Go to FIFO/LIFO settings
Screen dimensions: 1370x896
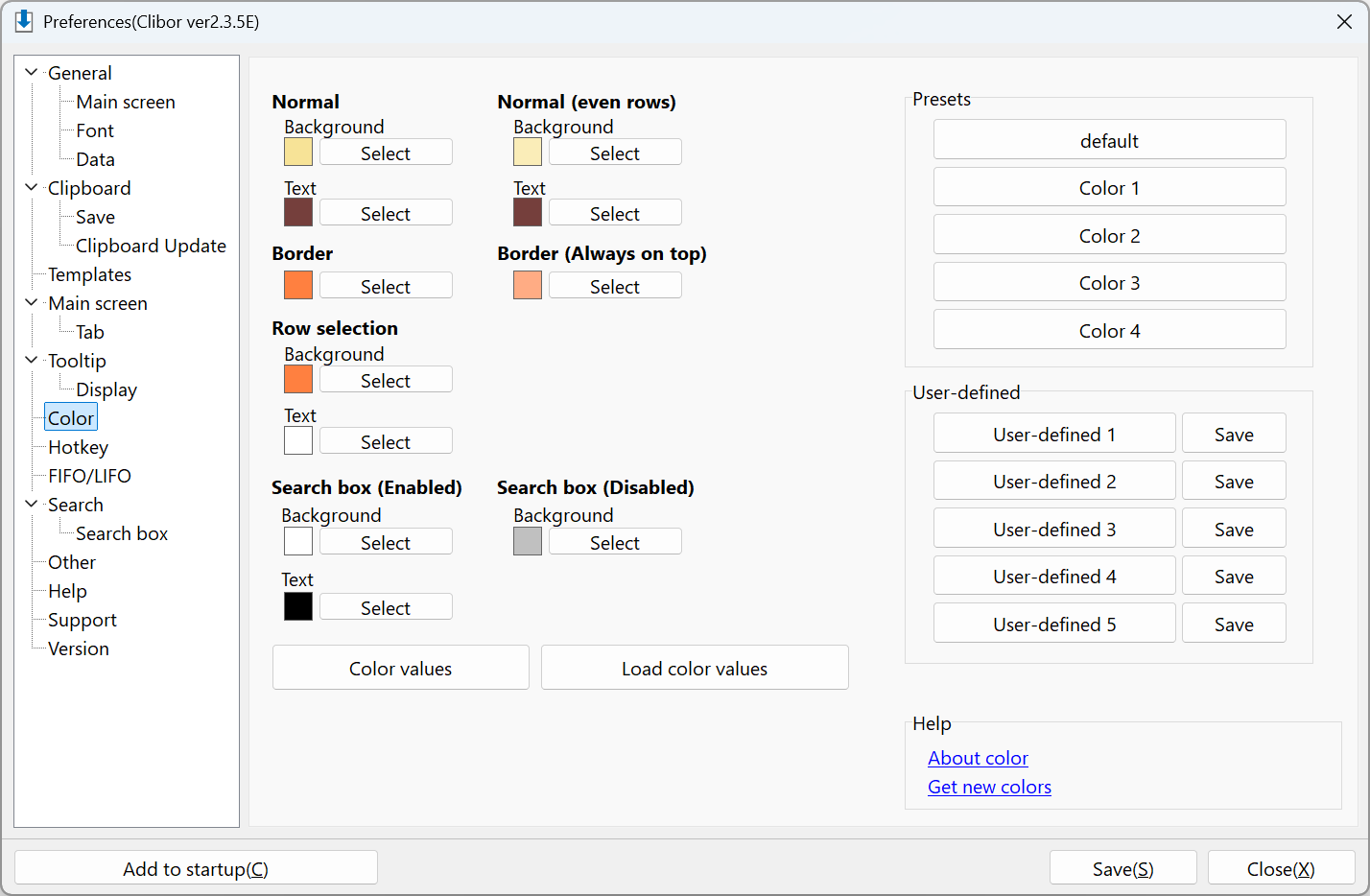(x=89, y=476)
